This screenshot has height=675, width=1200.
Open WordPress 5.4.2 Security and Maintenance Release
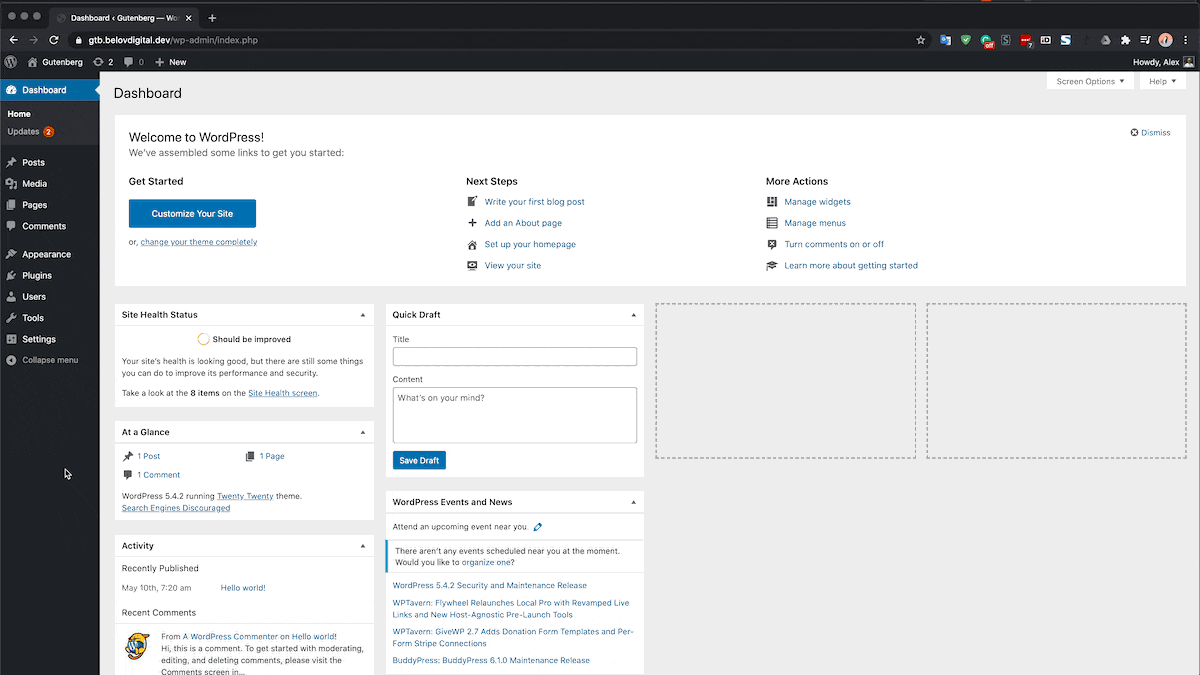(490, 586)
